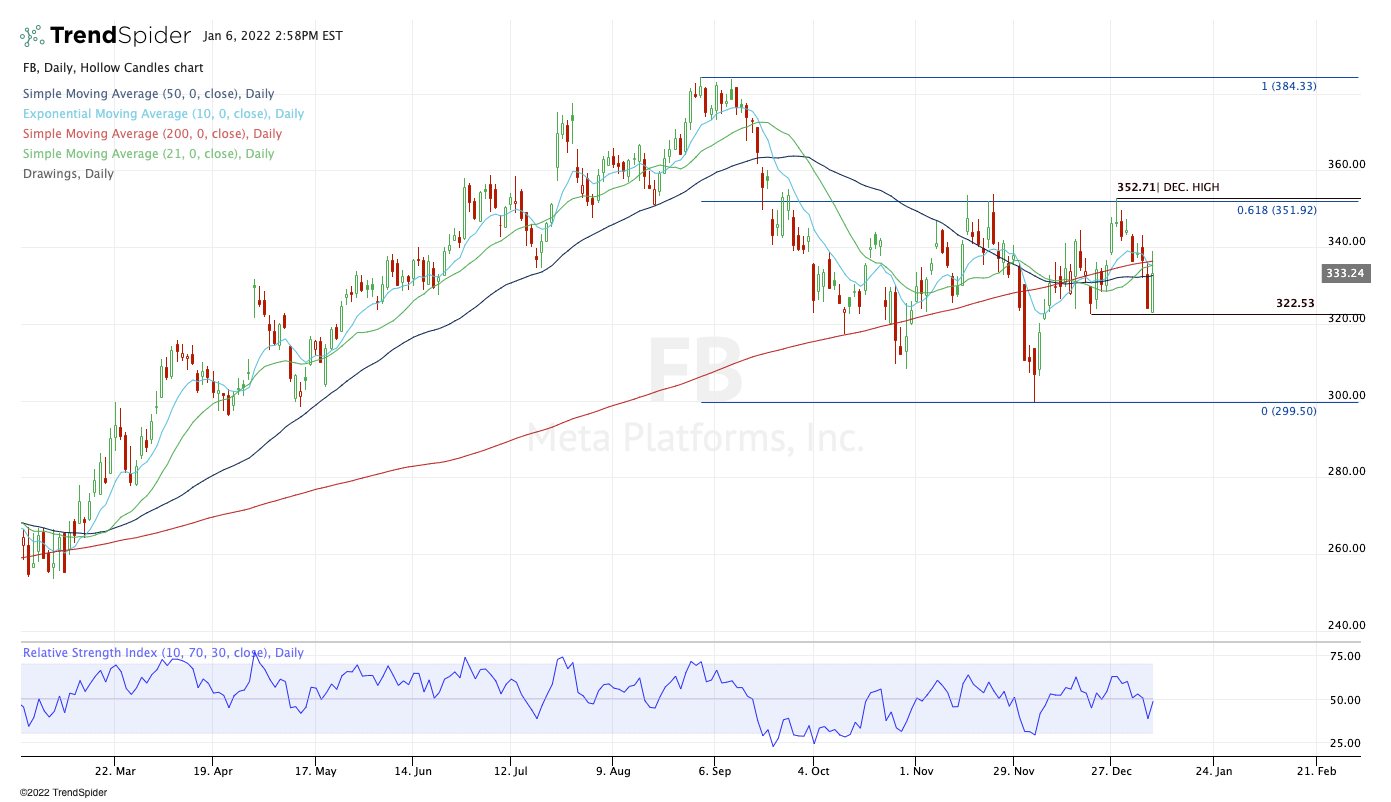Viewport: 1391px width, 802px height.
Task: Click the 22. Mar date label
Action: tap(113, 771)
